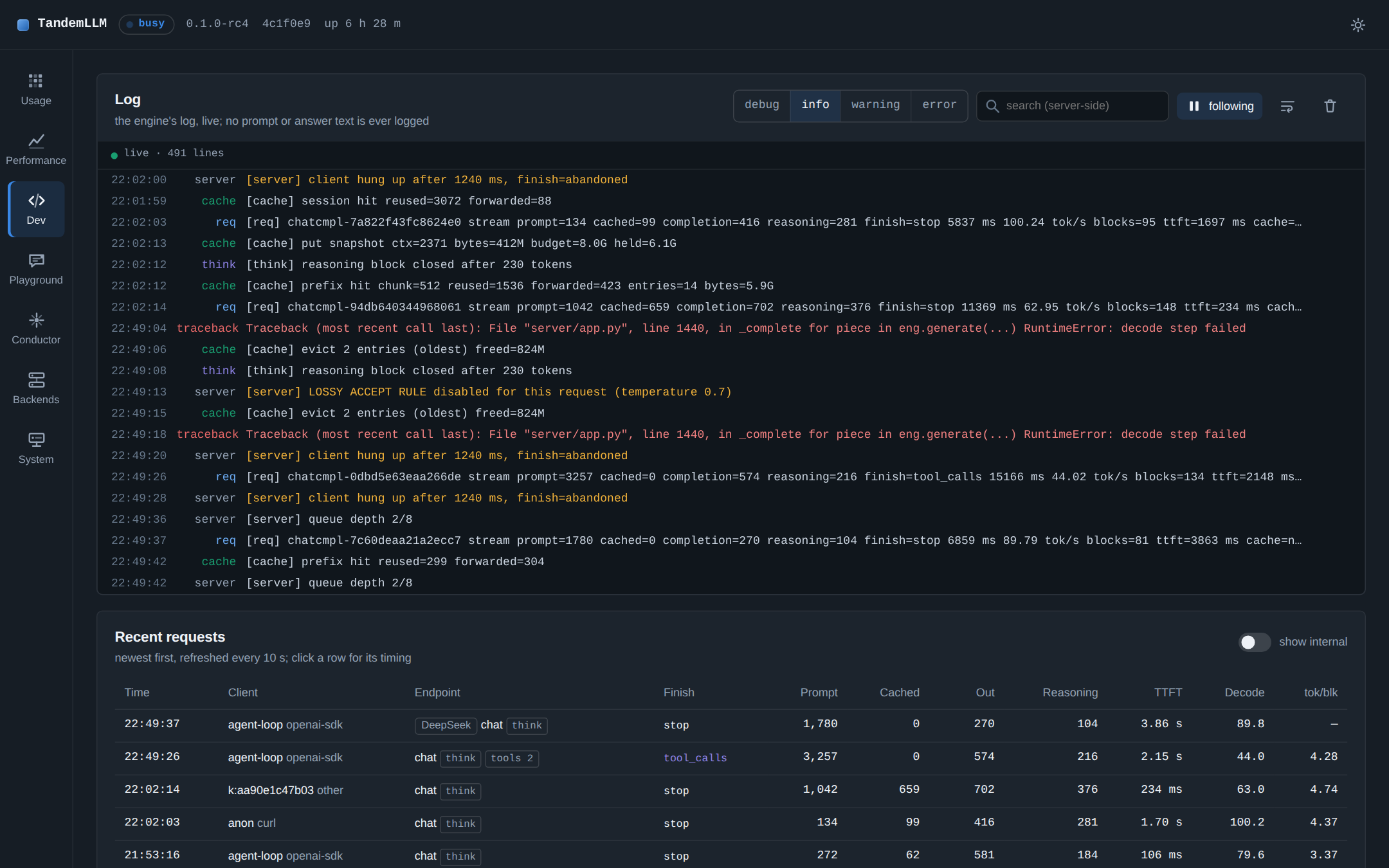The width and height of the screenshot is (1389, 868).
Task: Click the tool_calls finish value
Action: click(695, 758)
